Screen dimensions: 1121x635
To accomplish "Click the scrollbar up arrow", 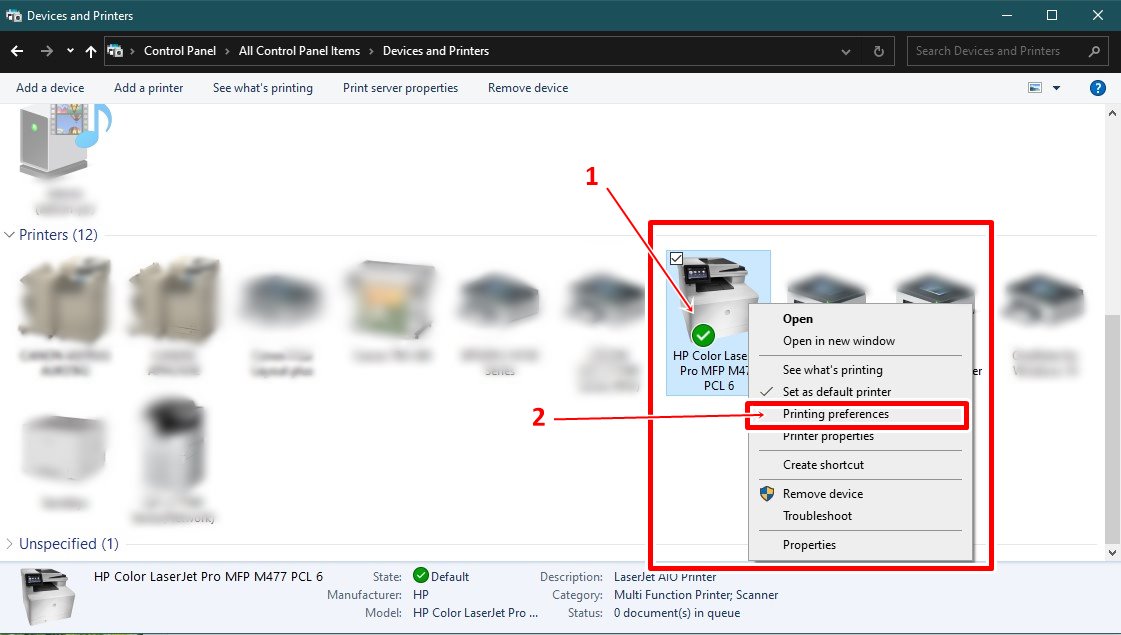I will point(1112,113).
